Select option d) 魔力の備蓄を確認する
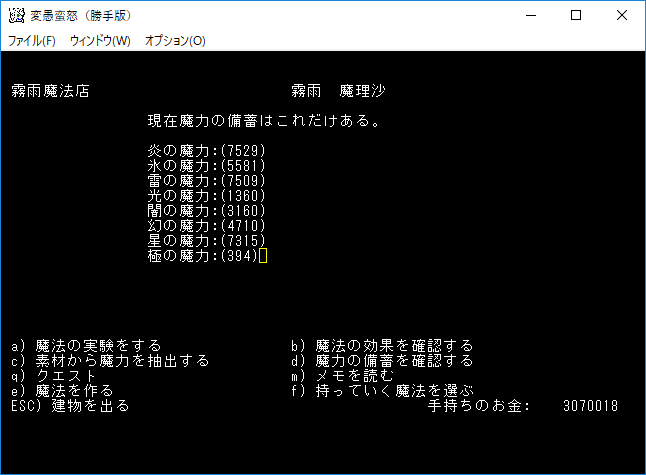Screen dimensions: 646x475 point(382,361)
